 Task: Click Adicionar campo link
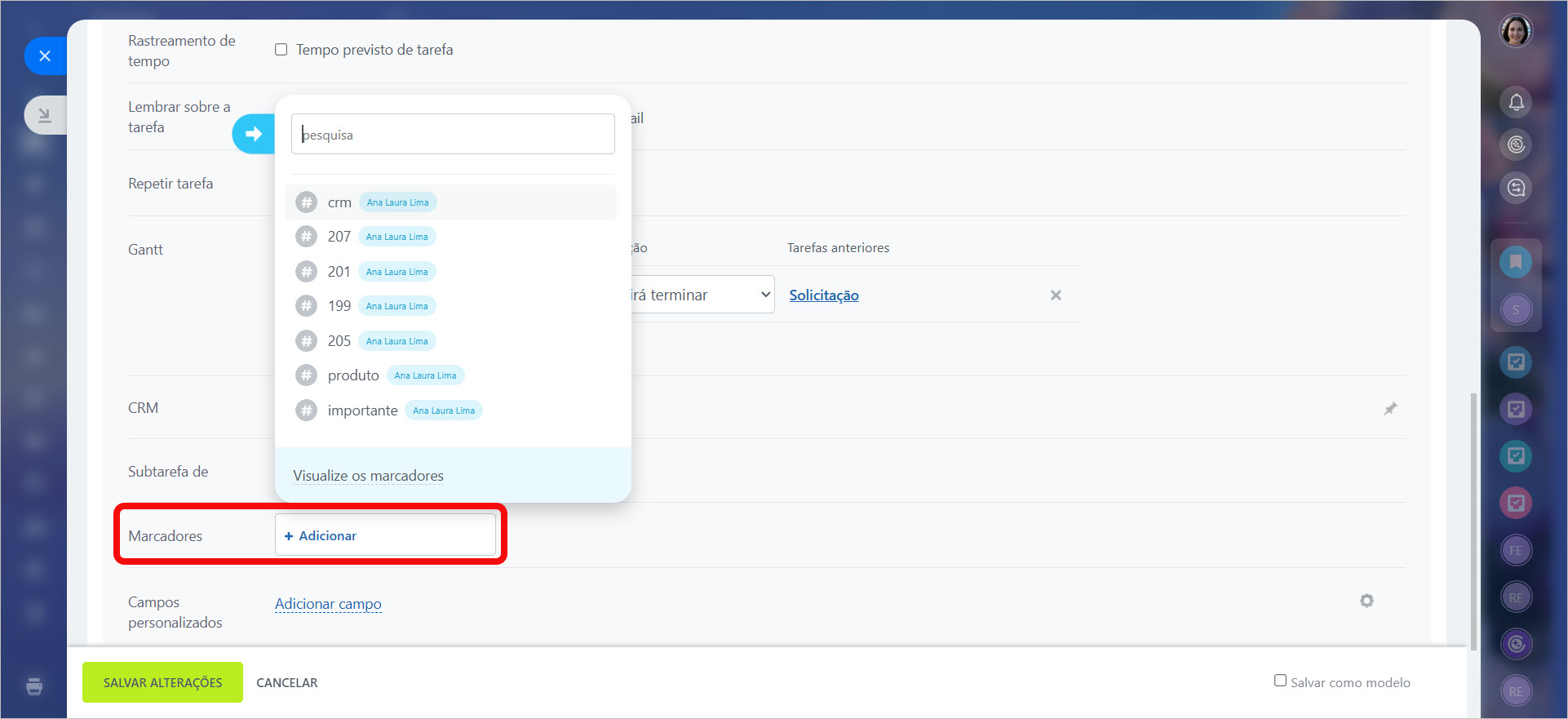pos(328,604)
